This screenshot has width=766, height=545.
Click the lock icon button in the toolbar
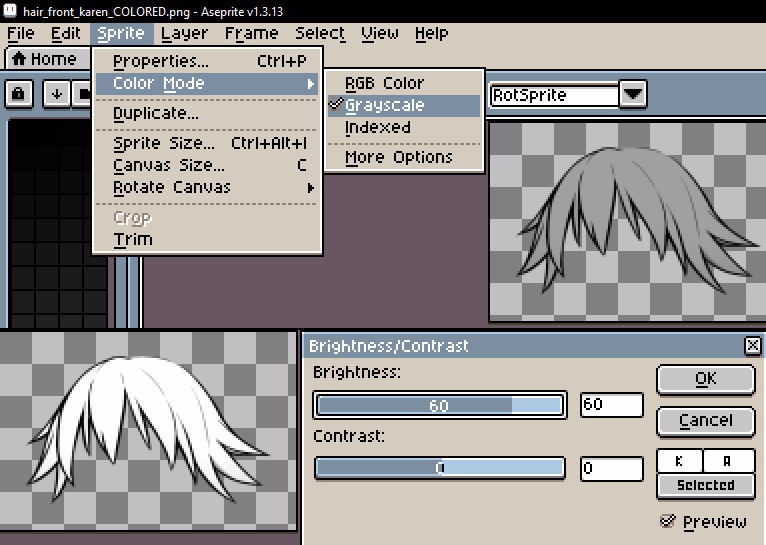[20, 94]
